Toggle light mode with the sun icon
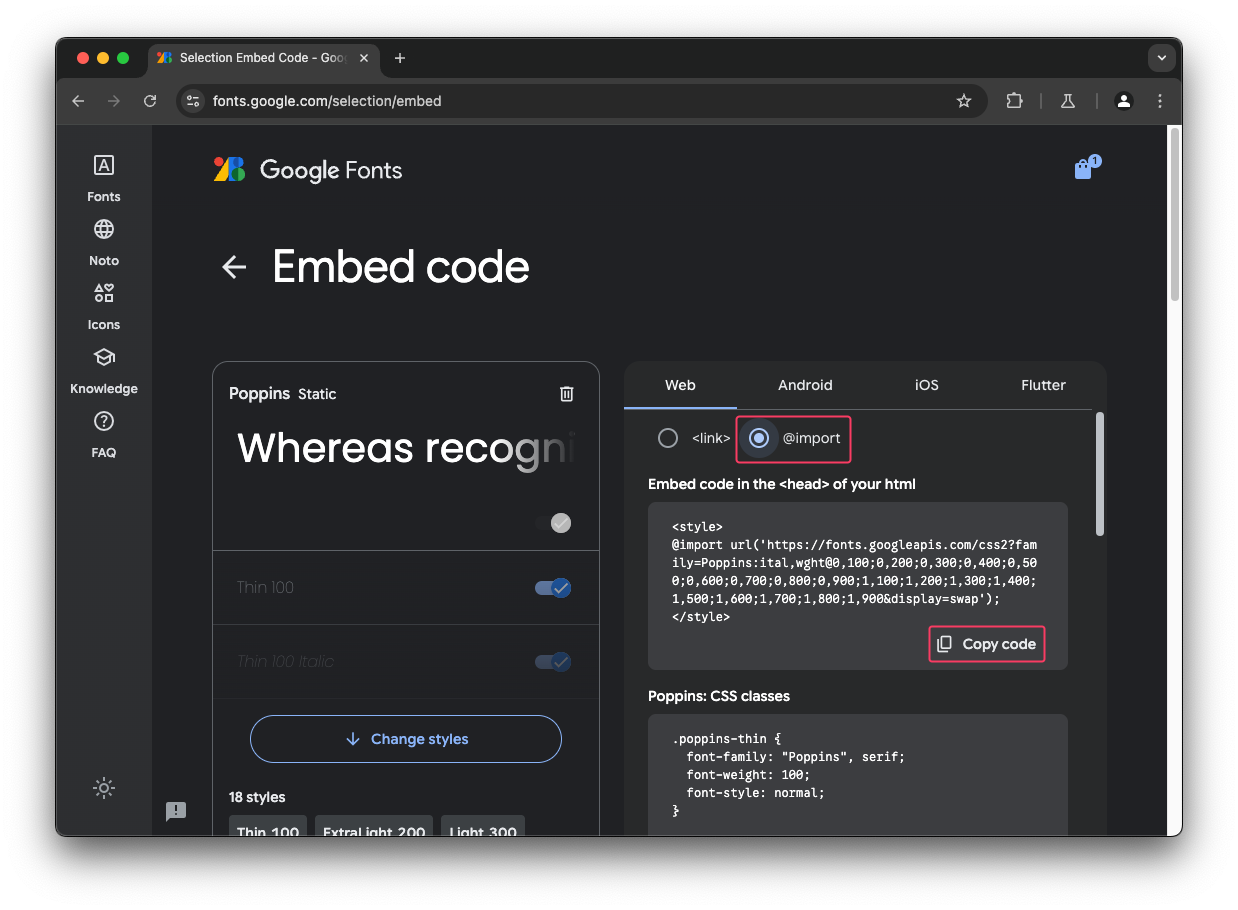This screenshot has width=1238, height=910. [103, 788]
